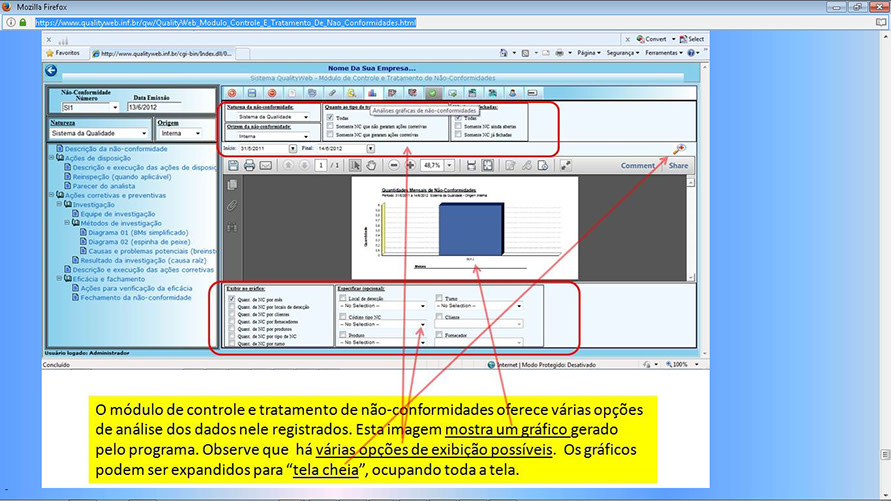Open the attachments paperclip panel
This screenshot has height=501, width=891.
click(x=232, y=206)
